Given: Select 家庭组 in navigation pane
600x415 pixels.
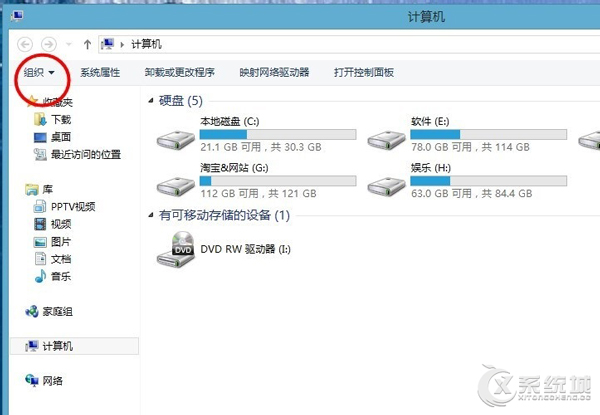Looking at the screenshot, I should 57,312.
